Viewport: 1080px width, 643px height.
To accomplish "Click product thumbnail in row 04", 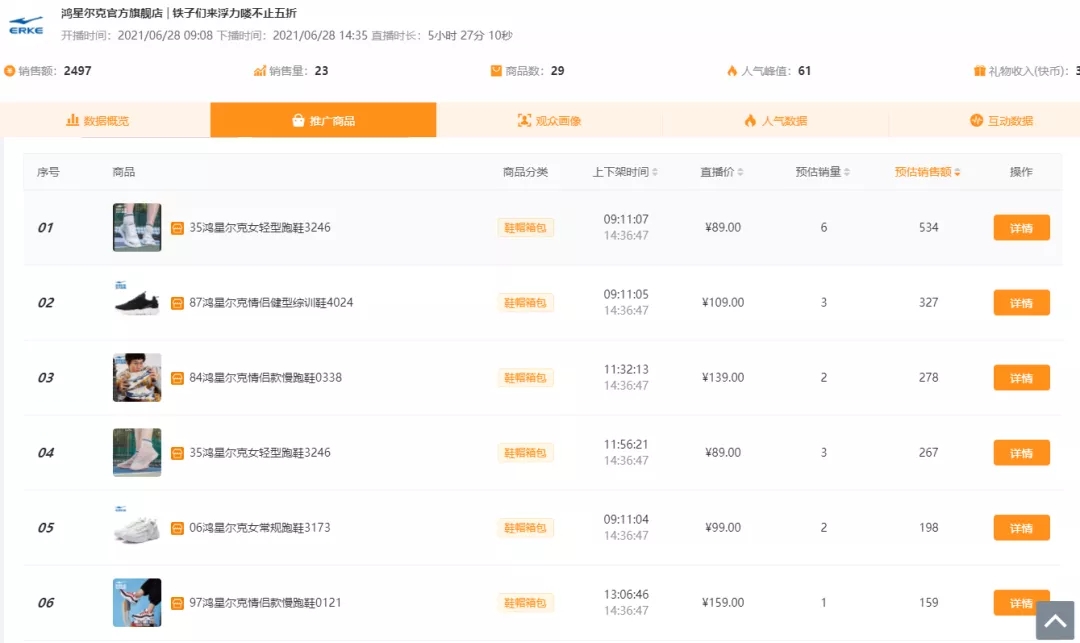I will [x=137, y=452].
